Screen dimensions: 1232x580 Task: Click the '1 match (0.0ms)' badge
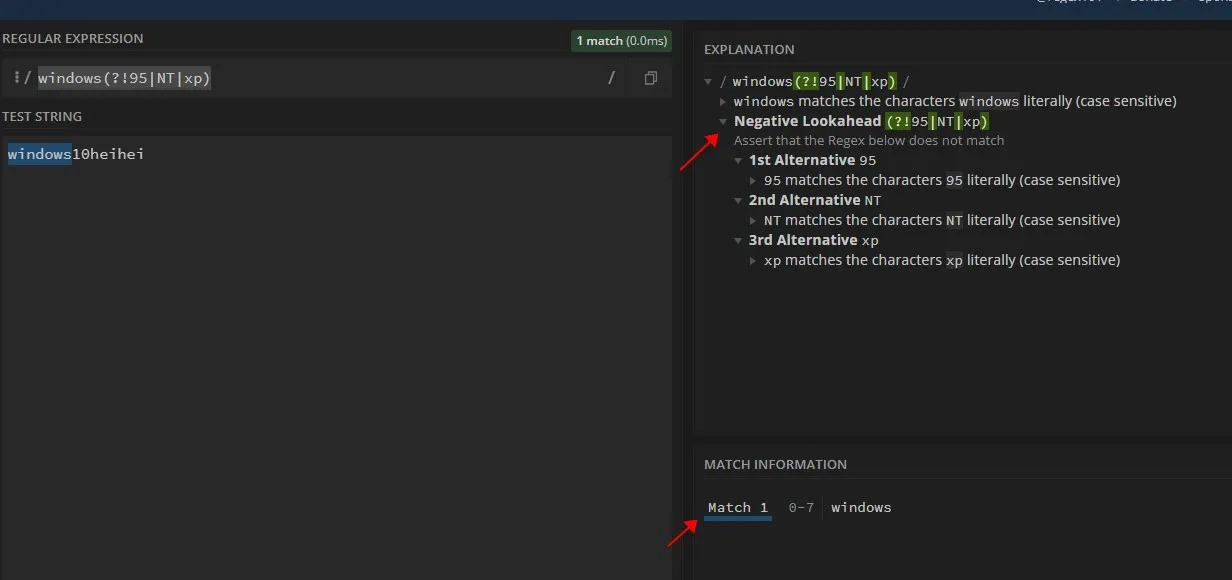622,41
